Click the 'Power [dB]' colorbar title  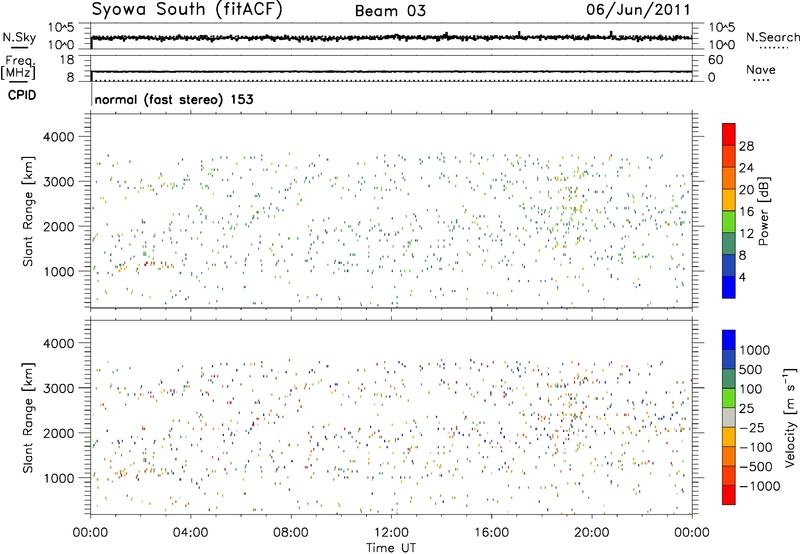[764, 211]
